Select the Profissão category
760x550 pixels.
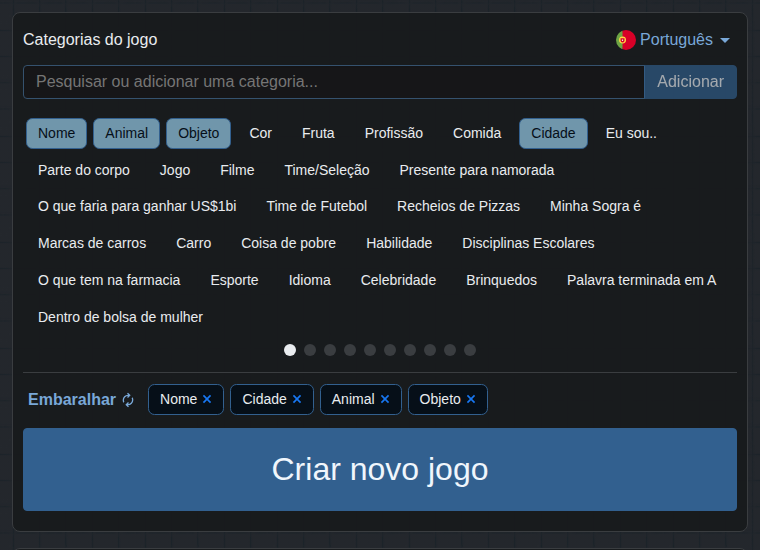pyautogui.click(x=394, y=133)
